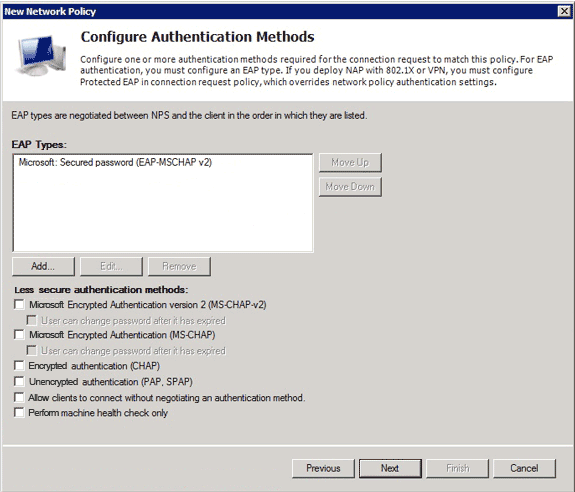Cancel the network policy wizard
The image size is (575, 492).
[x=524, y=468]
